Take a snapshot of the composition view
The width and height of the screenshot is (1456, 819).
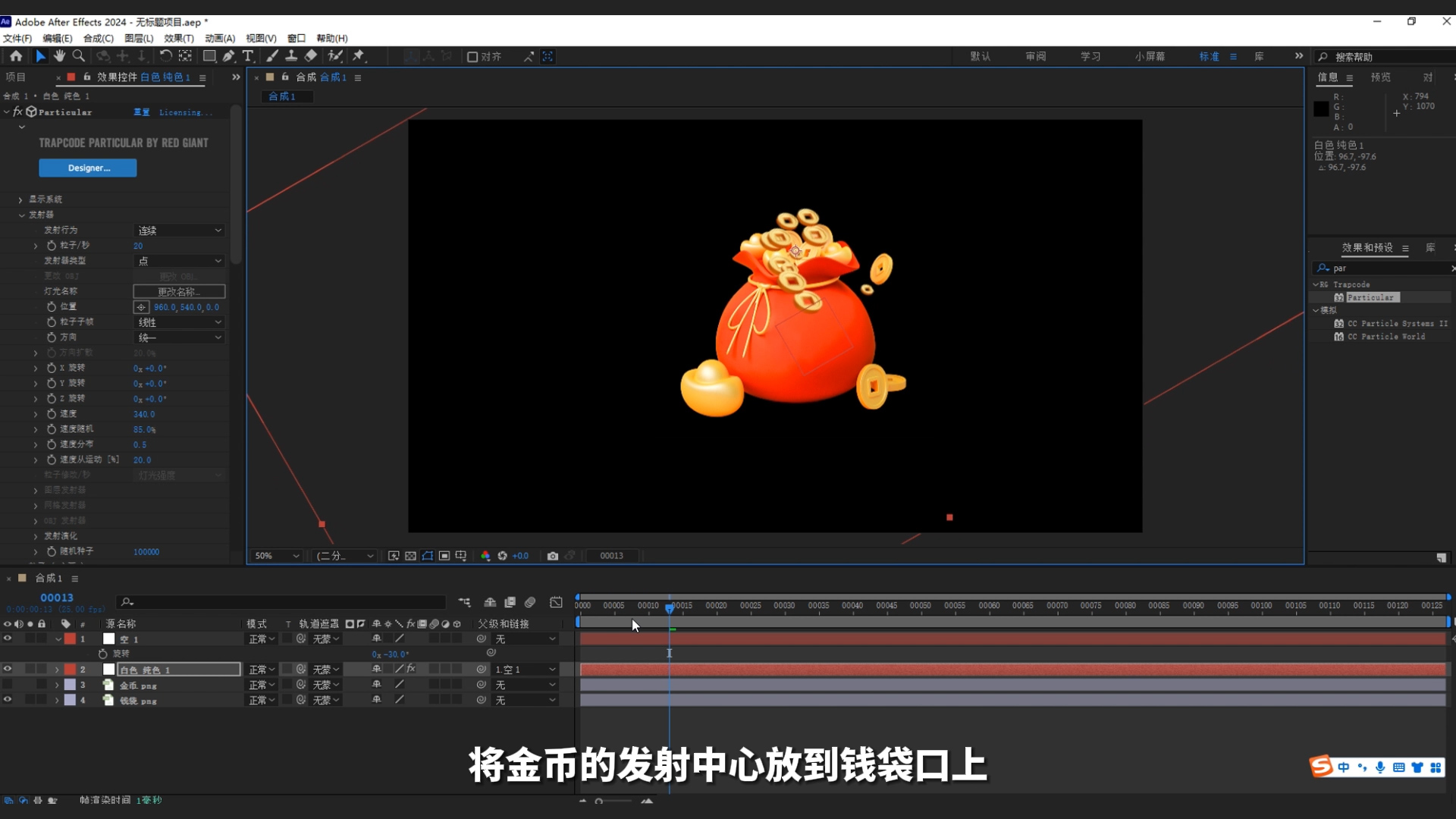(553, 556)
